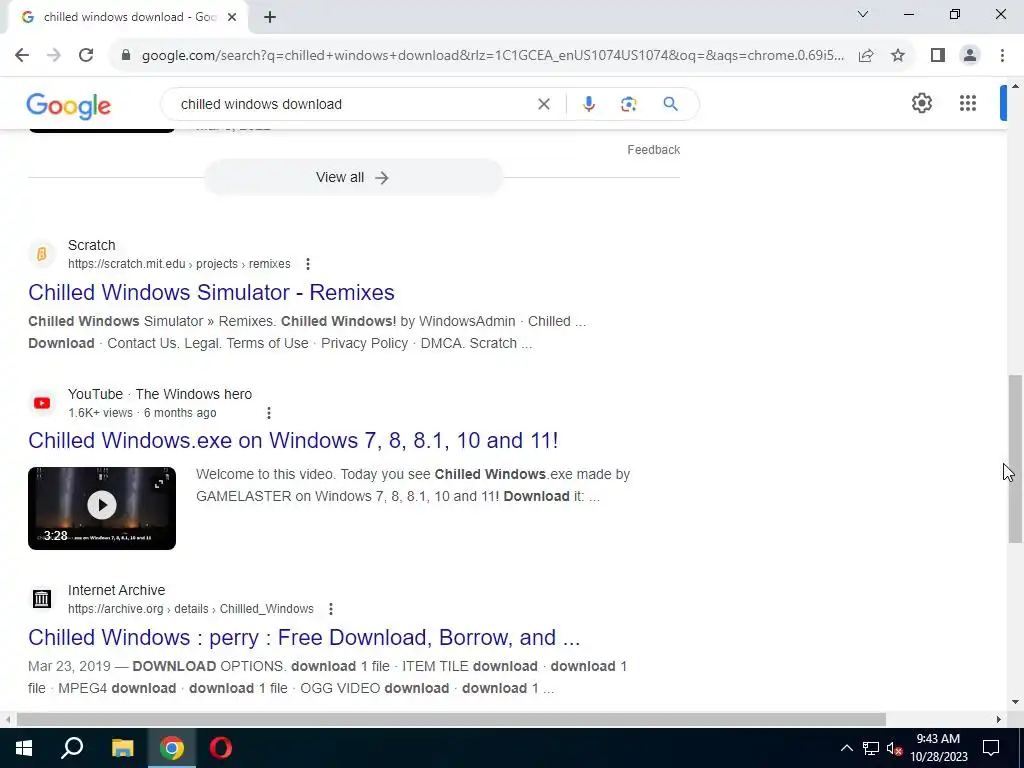Viewport: 1024px width, 768px height.
Task: Open the Windows notification center
Action: click(991, 748)
